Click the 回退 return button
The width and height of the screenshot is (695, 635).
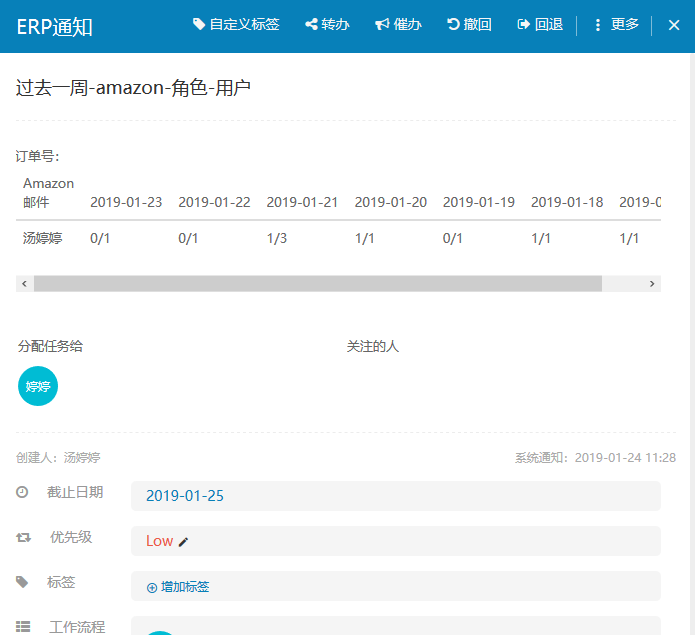pyautogui.click(x=540, y=25)
